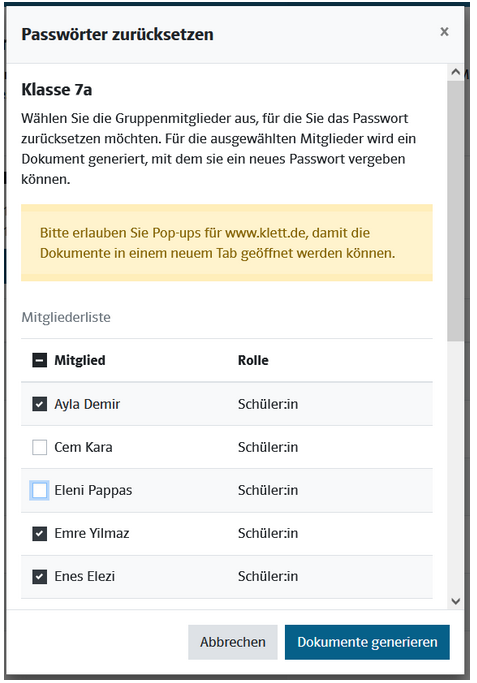Click Dokumente generieren button
The height and width of the screenshot is (683, 477).
pos(367,642)
